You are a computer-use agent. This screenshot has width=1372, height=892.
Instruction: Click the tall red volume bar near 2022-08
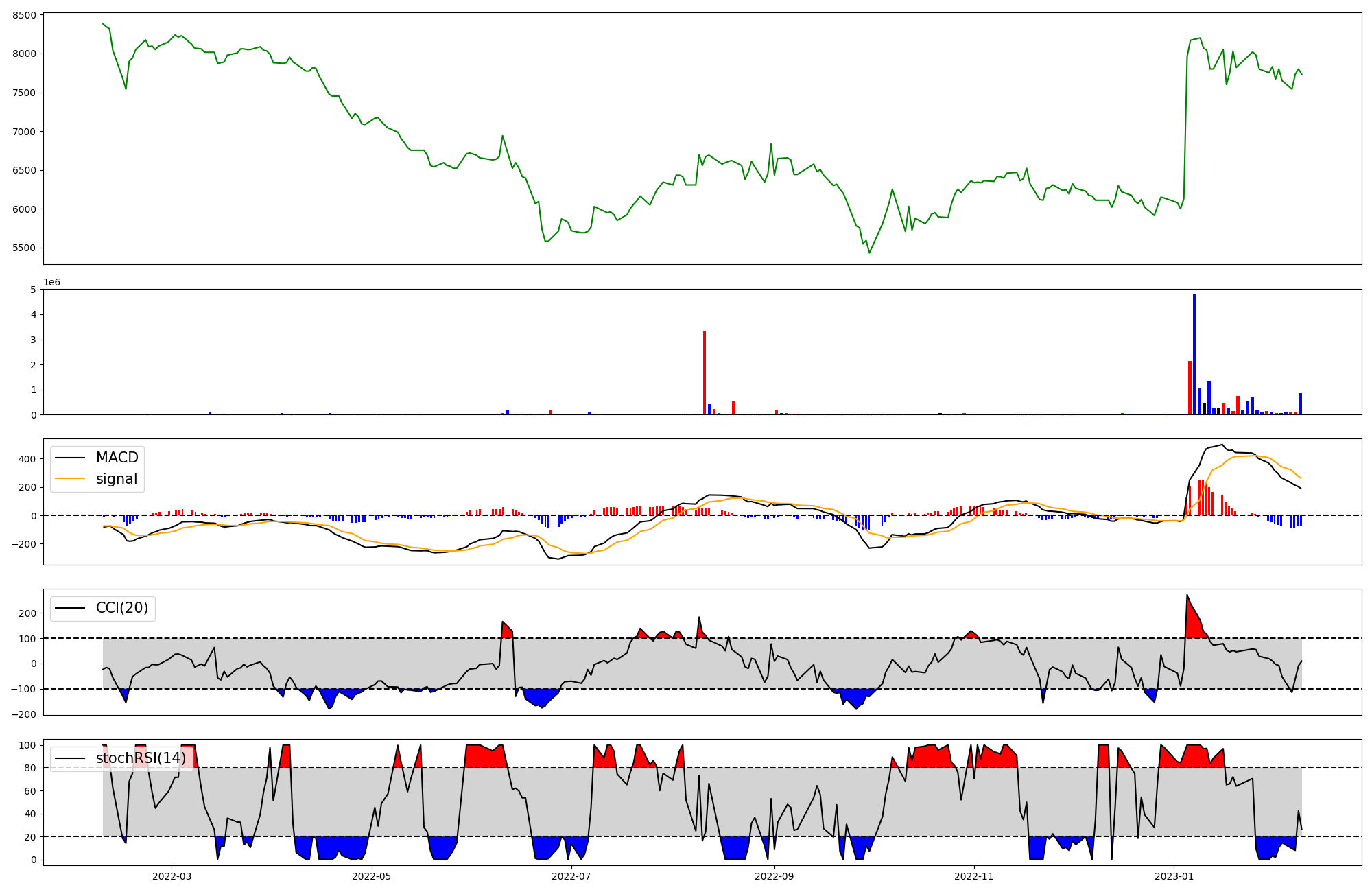[x=705, y=374]
